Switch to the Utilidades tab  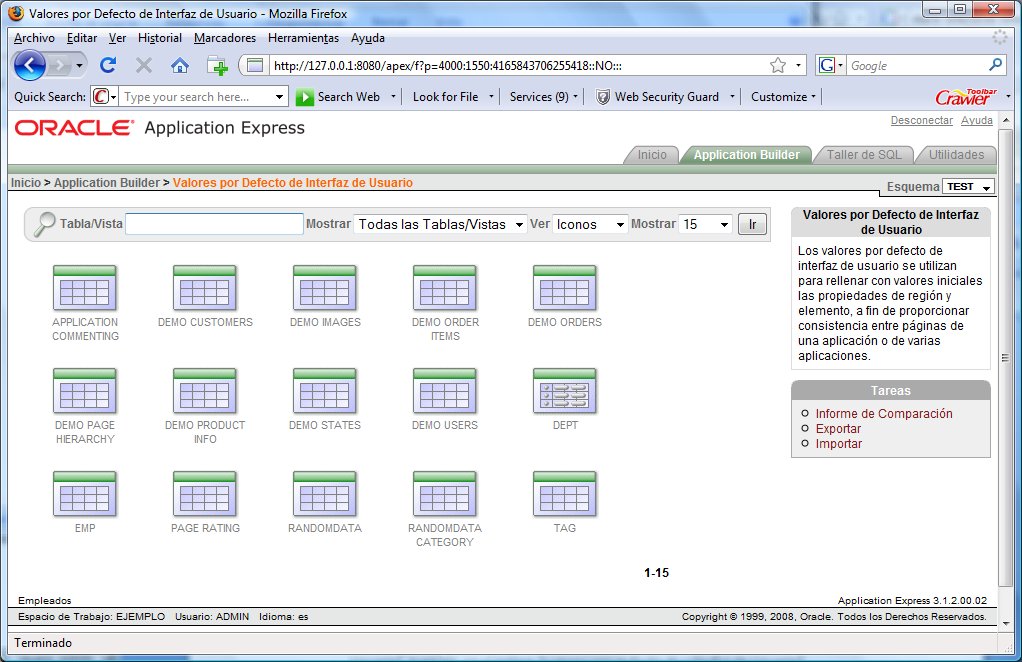pyautogui.click(x=956, y=155)
